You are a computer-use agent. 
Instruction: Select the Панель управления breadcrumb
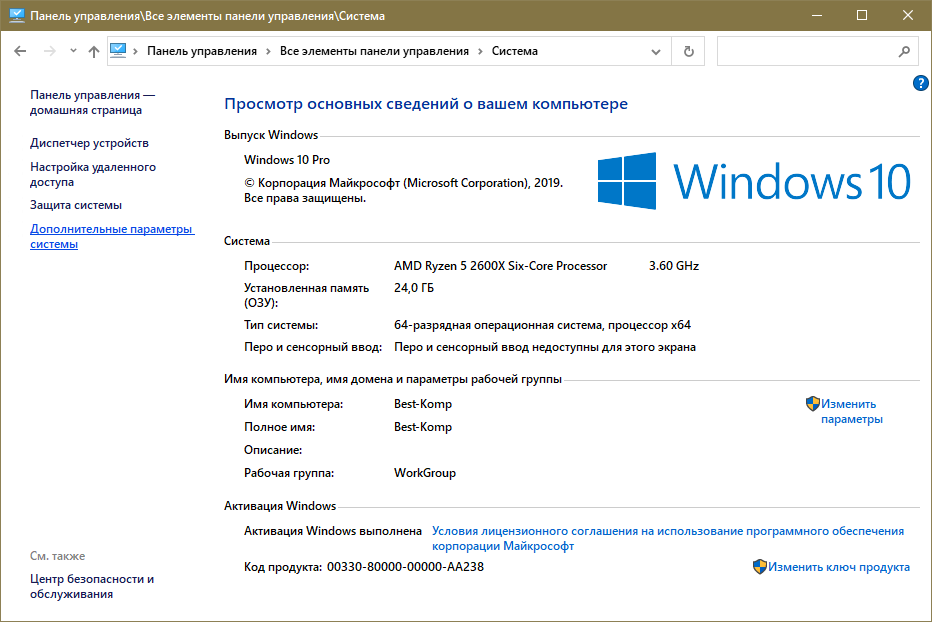pyautogui.click(x=201, y=51)
